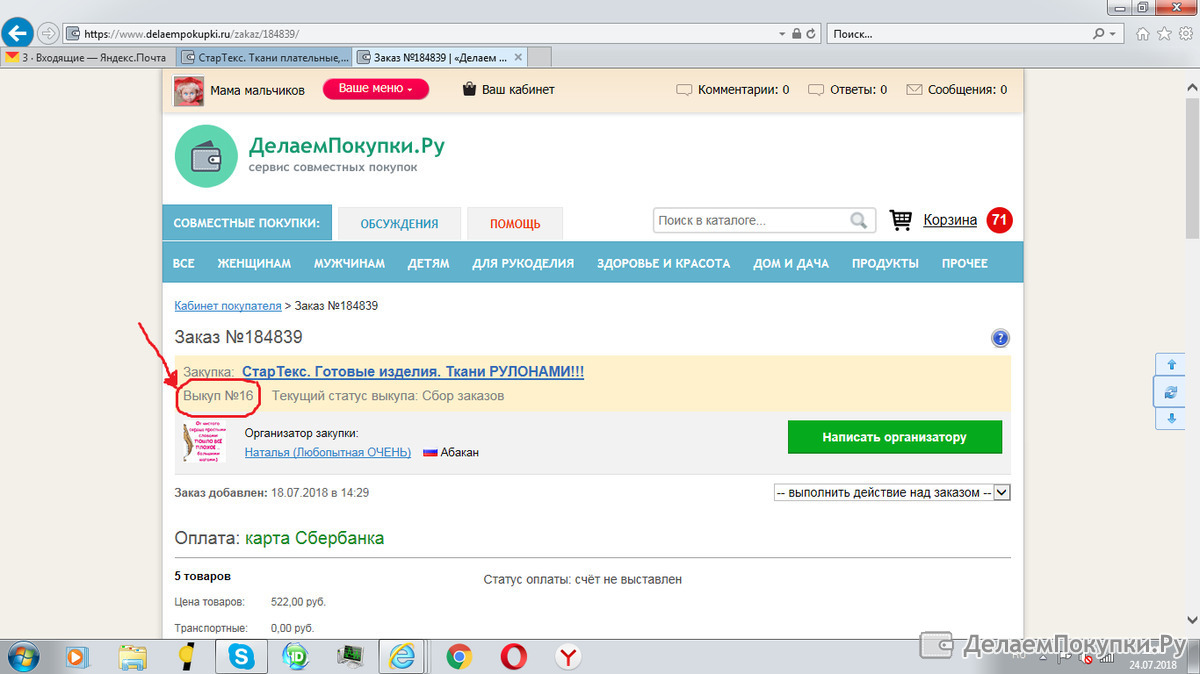Viewport: 1200px width, 674px height.
Task: Select the Заказ №184839 browser tab
Action: tap(442, 57)
